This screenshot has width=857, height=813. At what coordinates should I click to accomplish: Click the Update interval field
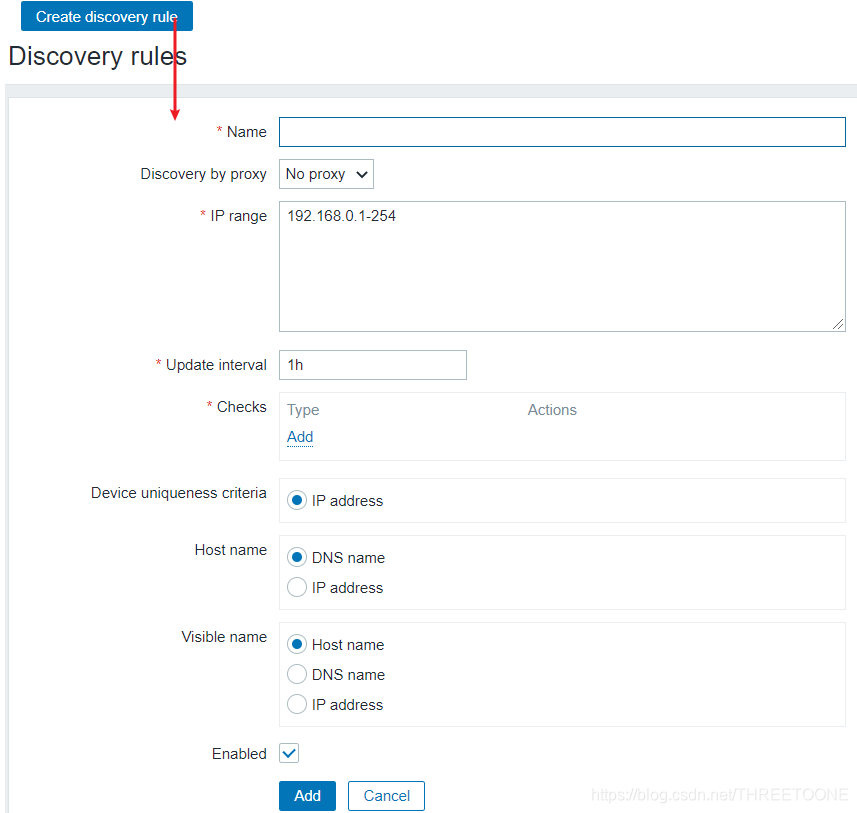point(373,365)
